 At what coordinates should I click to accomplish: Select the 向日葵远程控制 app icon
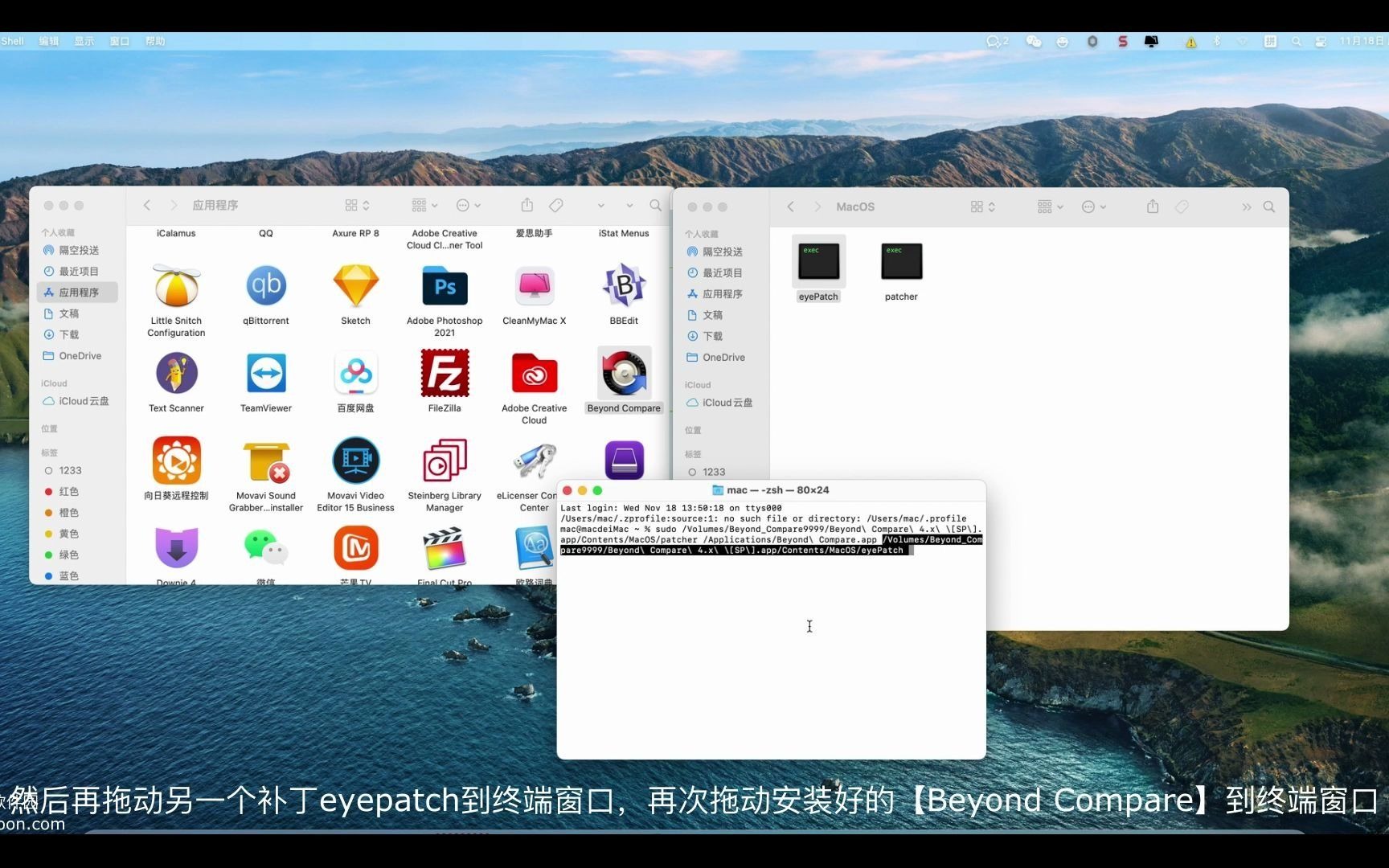(x=176, y=461)
